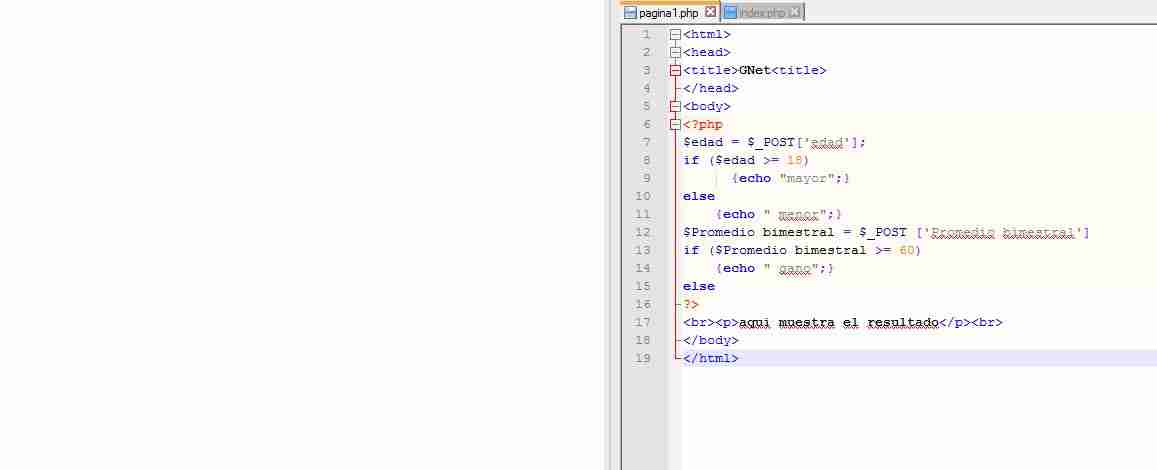Place cursor in the <head> opening tag

point(707,52)
